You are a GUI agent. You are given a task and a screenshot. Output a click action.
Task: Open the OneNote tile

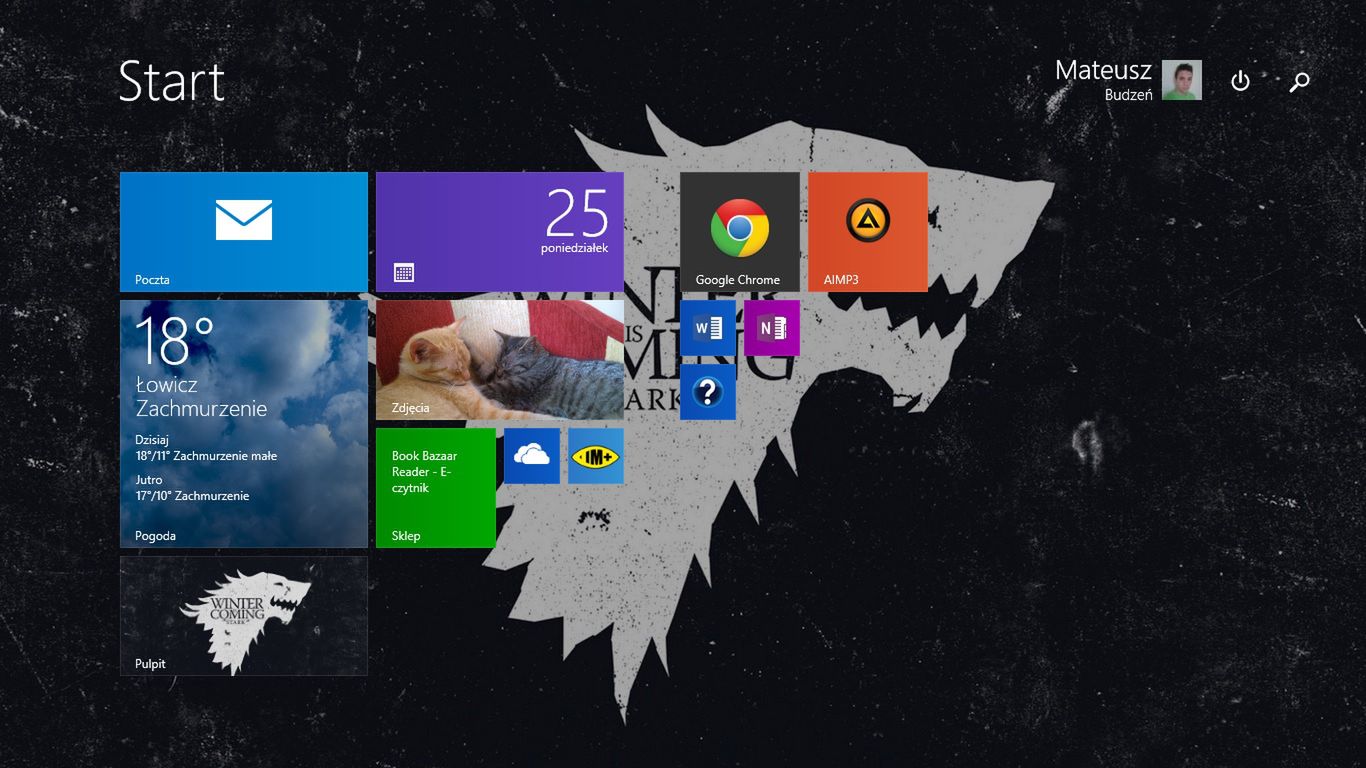(x=772, y=328)
